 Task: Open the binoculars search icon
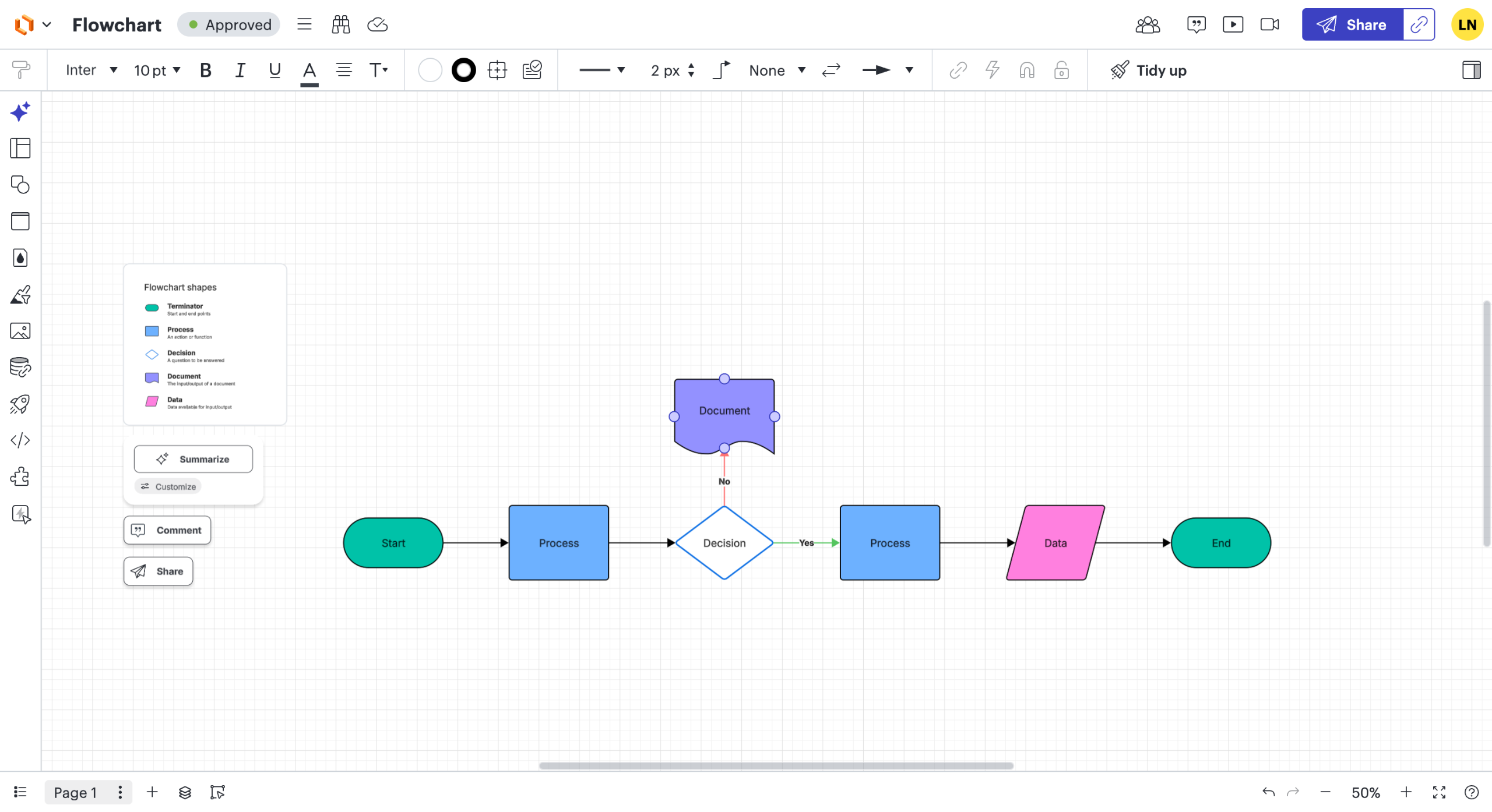[341, 24]
